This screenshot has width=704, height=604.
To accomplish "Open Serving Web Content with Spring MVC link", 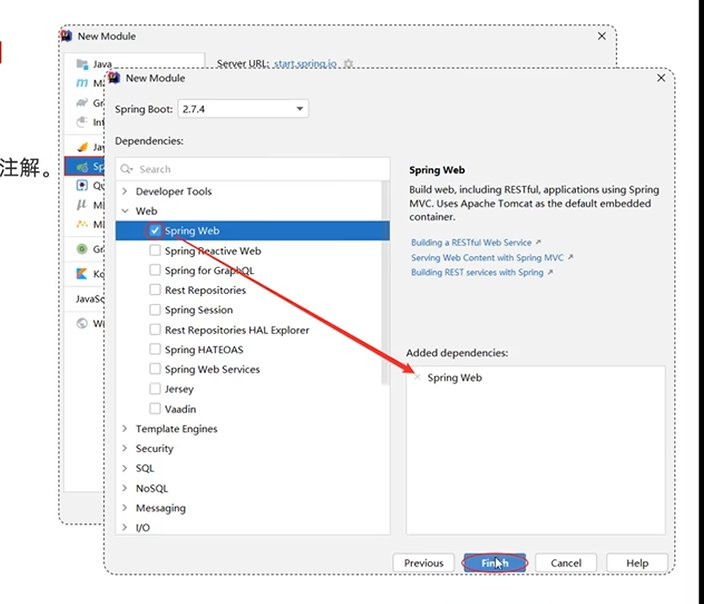I will point(487,258).
